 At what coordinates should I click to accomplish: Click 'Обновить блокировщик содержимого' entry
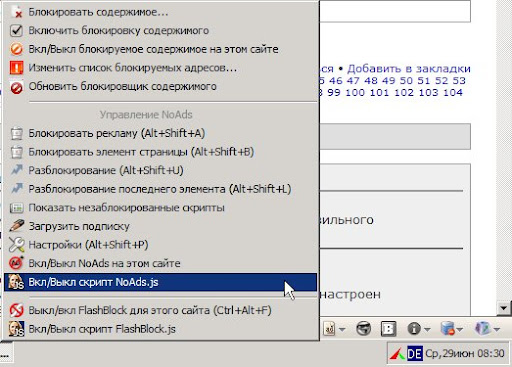(160, 87)
